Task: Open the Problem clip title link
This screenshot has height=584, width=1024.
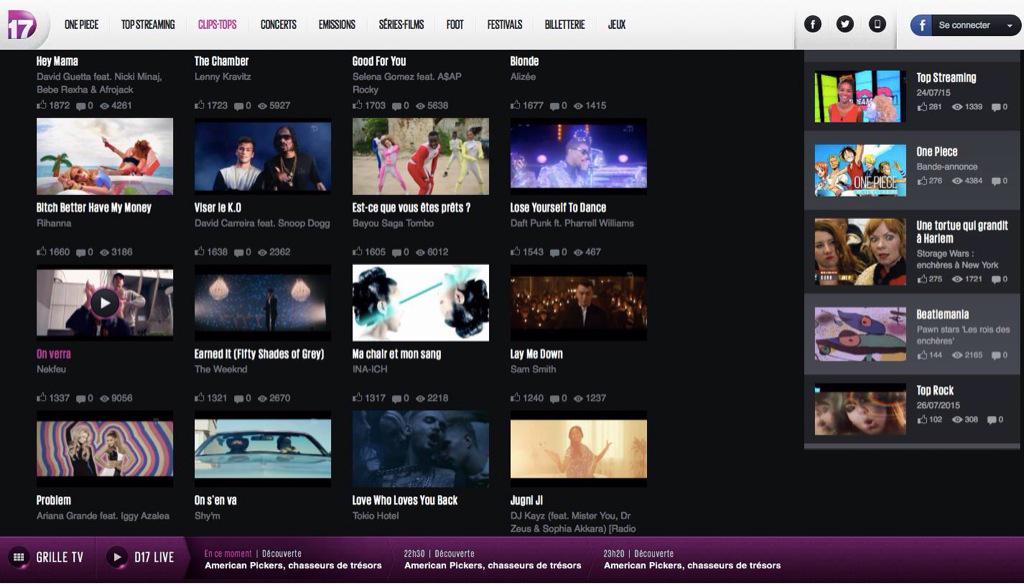Action: [54, 500]
